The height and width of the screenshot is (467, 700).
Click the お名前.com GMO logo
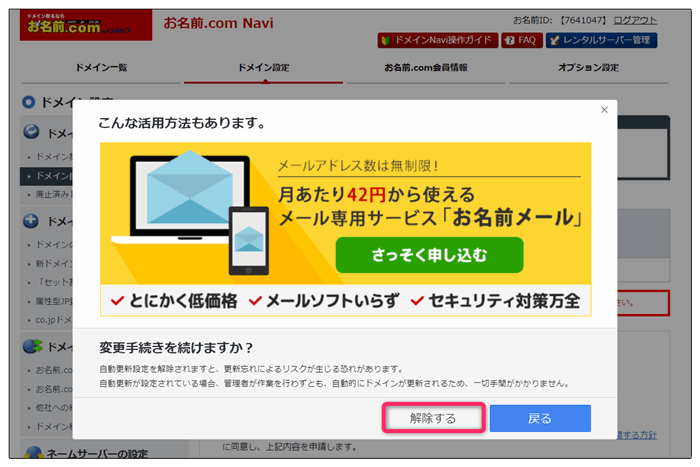coord(86,25)
